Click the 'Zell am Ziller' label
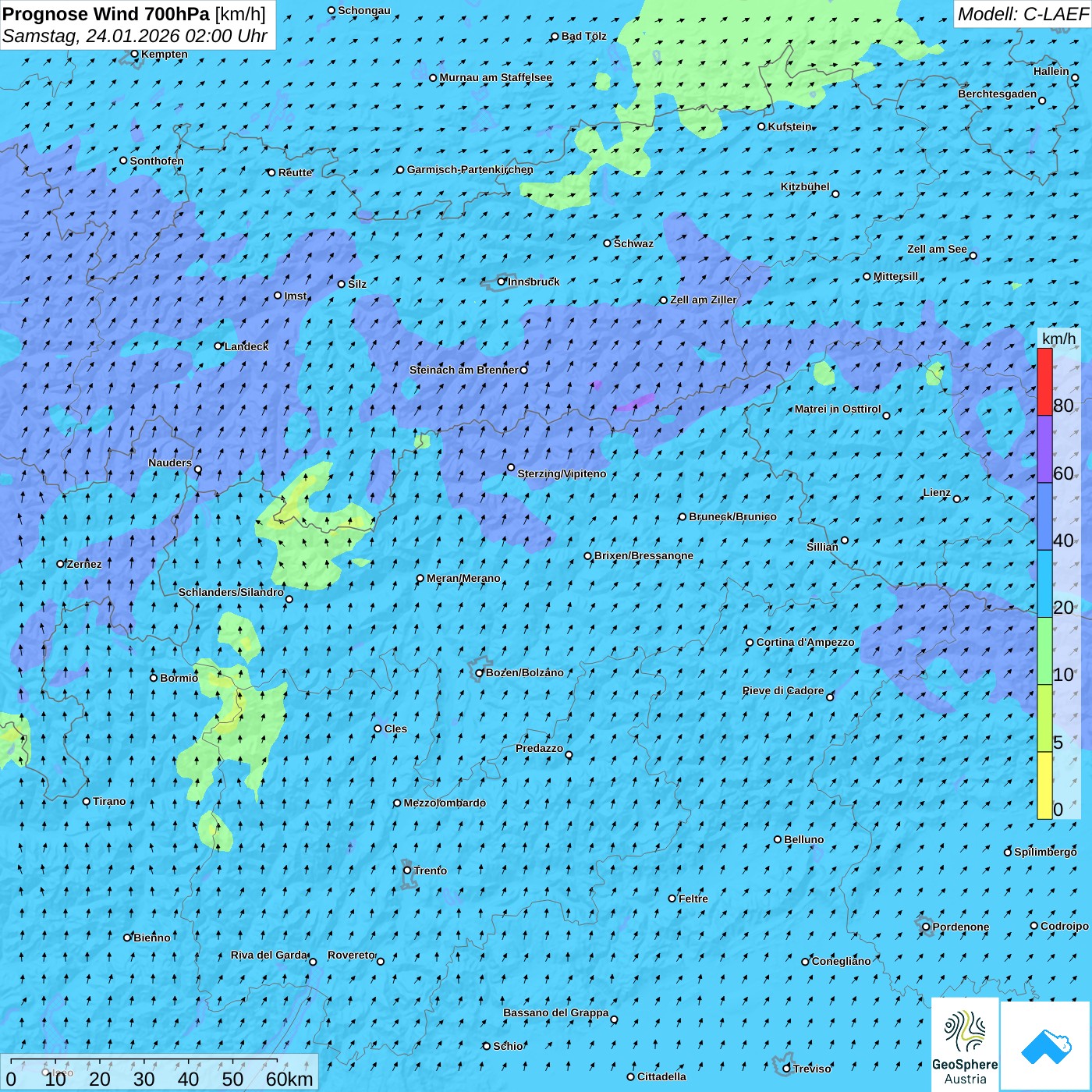 coord(703,300)
